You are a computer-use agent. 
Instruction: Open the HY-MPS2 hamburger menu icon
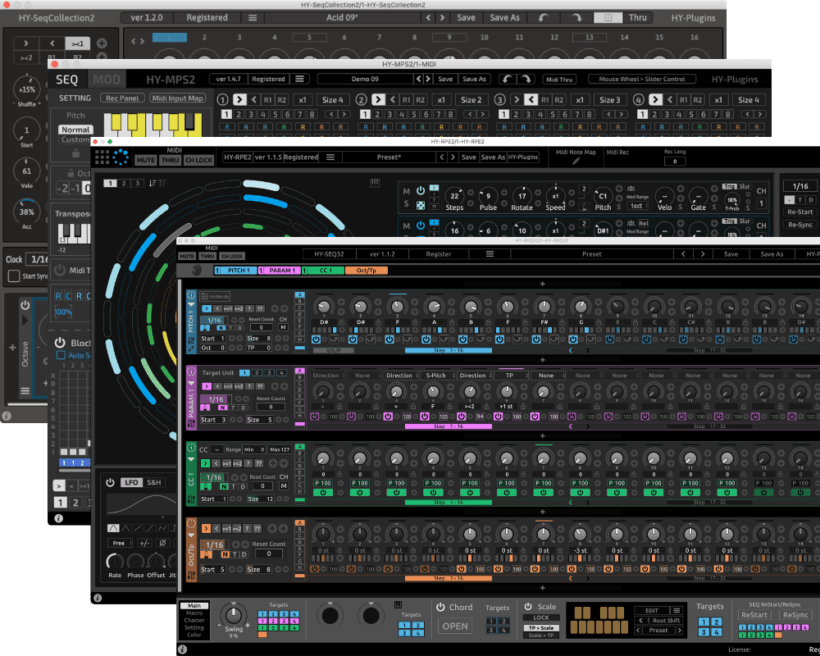300,79
